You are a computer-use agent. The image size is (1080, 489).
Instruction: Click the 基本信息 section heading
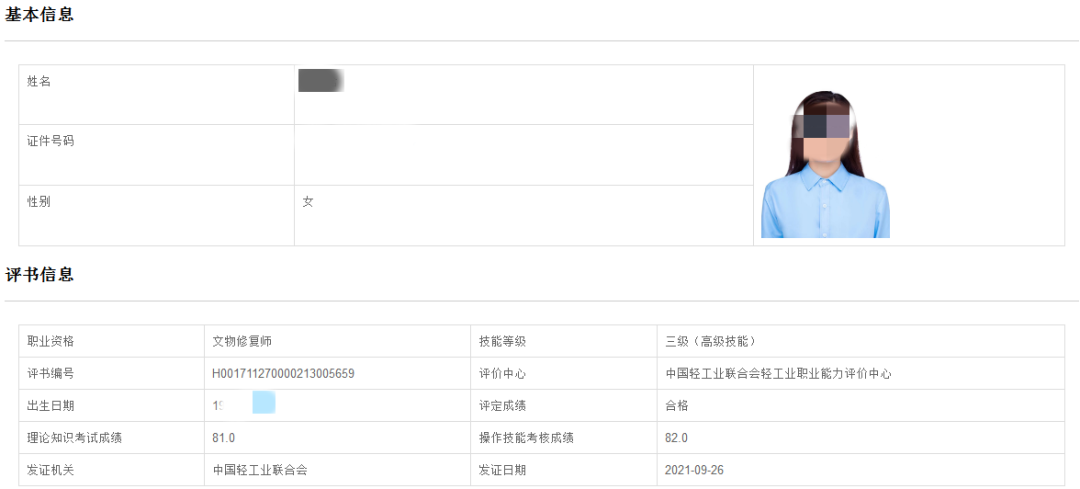click(40, 15)
